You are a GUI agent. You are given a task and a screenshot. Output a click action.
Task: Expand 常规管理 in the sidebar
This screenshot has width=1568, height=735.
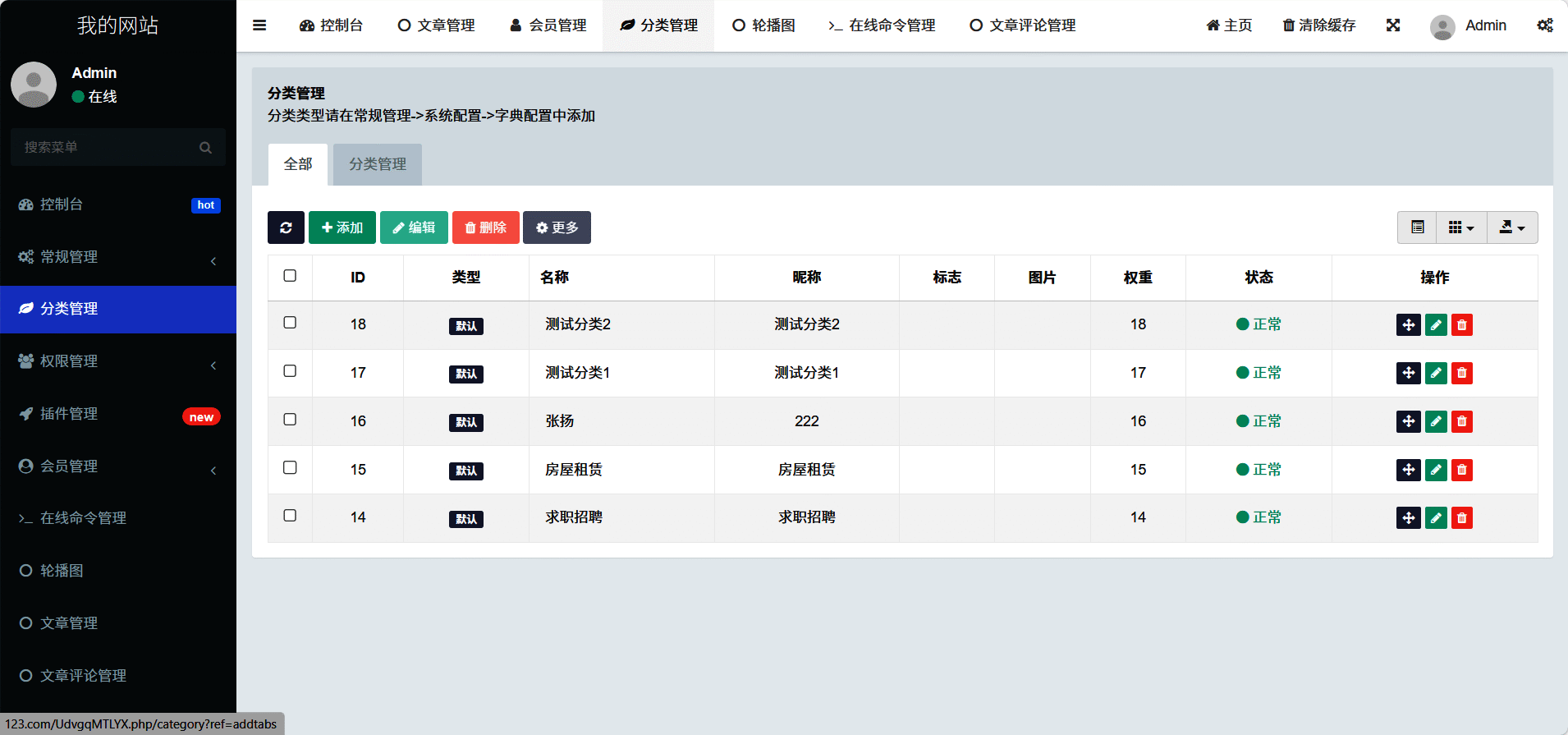117,257
